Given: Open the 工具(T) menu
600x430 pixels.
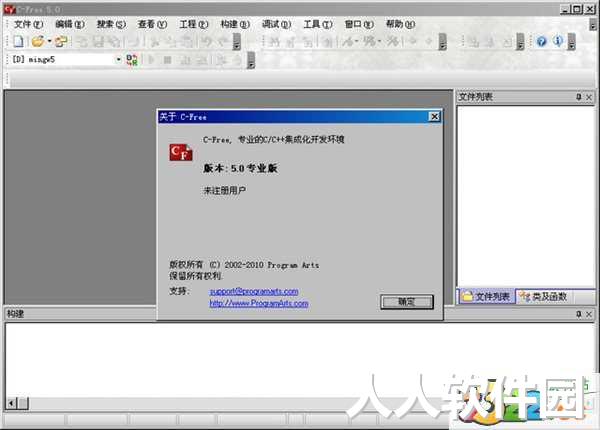Looking at the screenshot, I should click(x=318, y=24).
